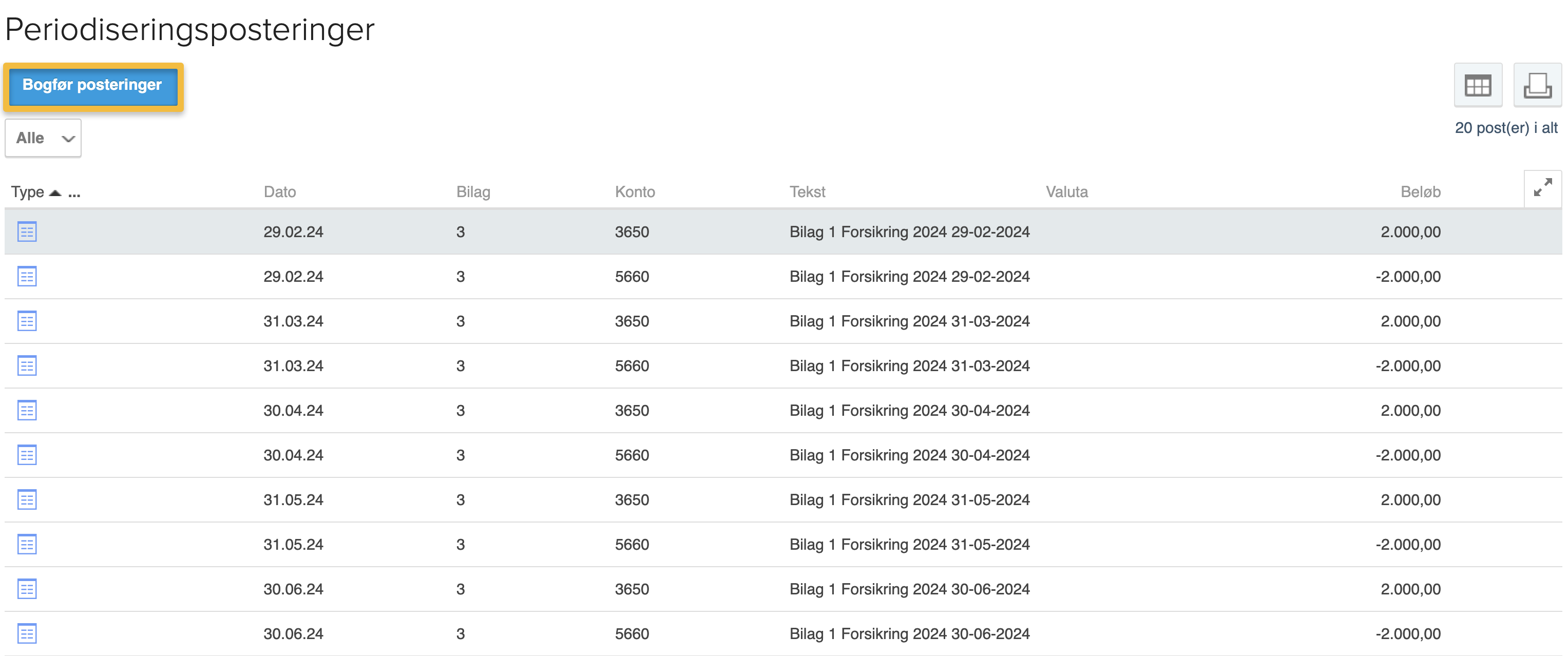The width and height of the screenshot is (1568, 656).
Task: Open the Alle filter dropdown
Action: pos(43,138)
